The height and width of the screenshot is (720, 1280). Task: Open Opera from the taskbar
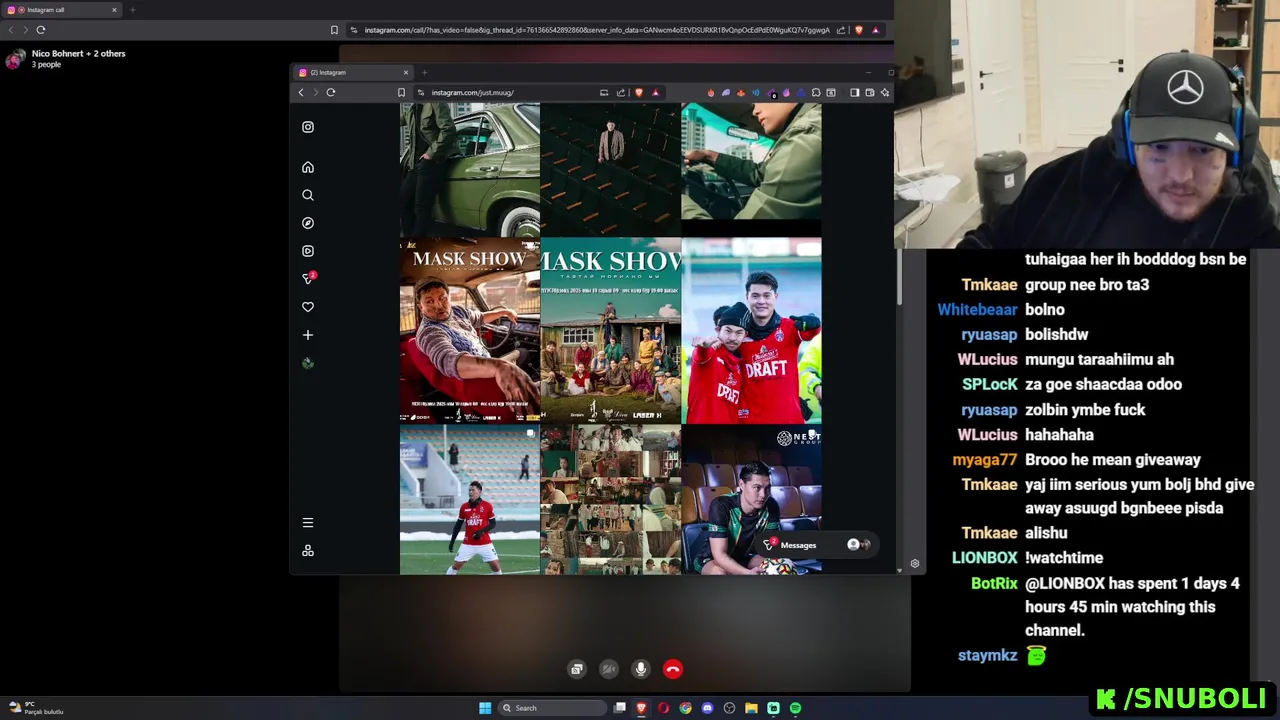coord(663,708)
